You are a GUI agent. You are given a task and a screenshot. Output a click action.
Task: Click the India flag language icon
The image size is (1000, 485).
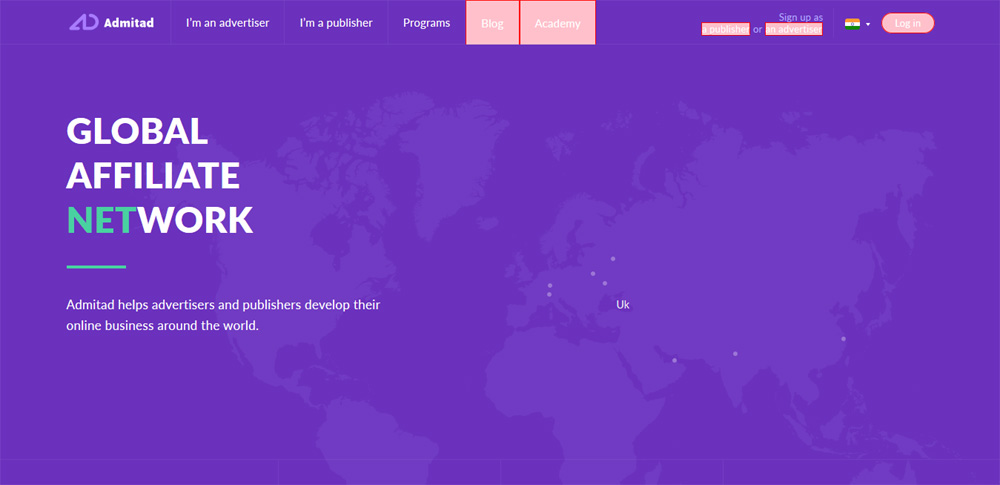[852, 24]
